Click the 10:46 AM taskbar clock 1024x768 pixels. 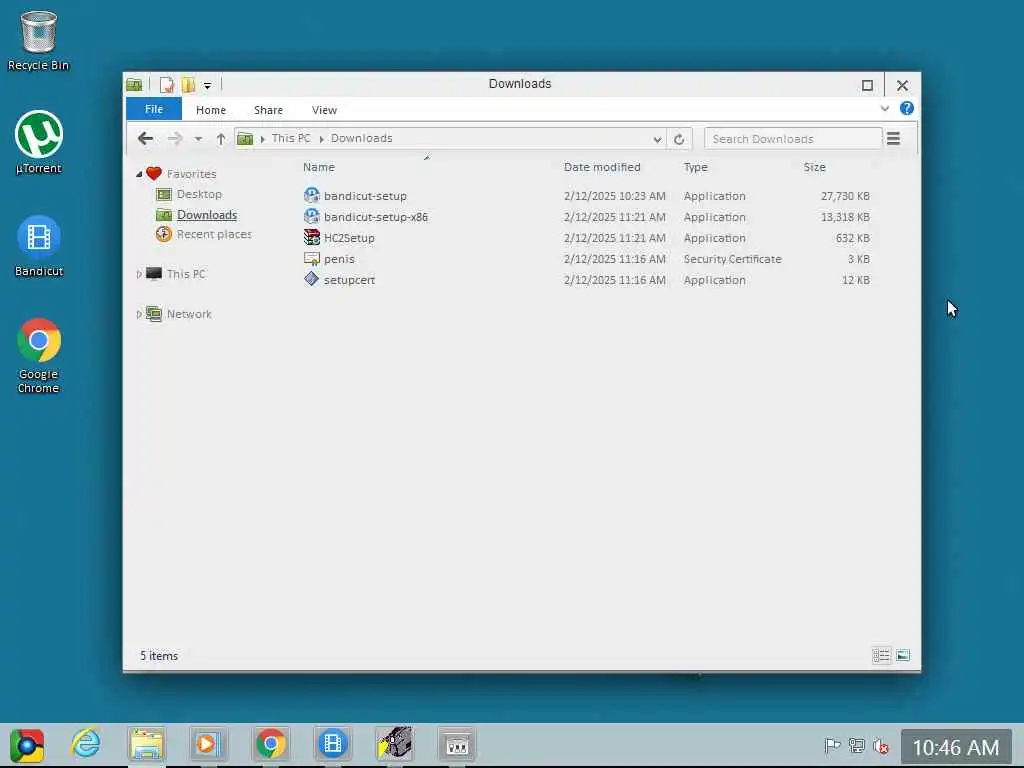(956, 747)
